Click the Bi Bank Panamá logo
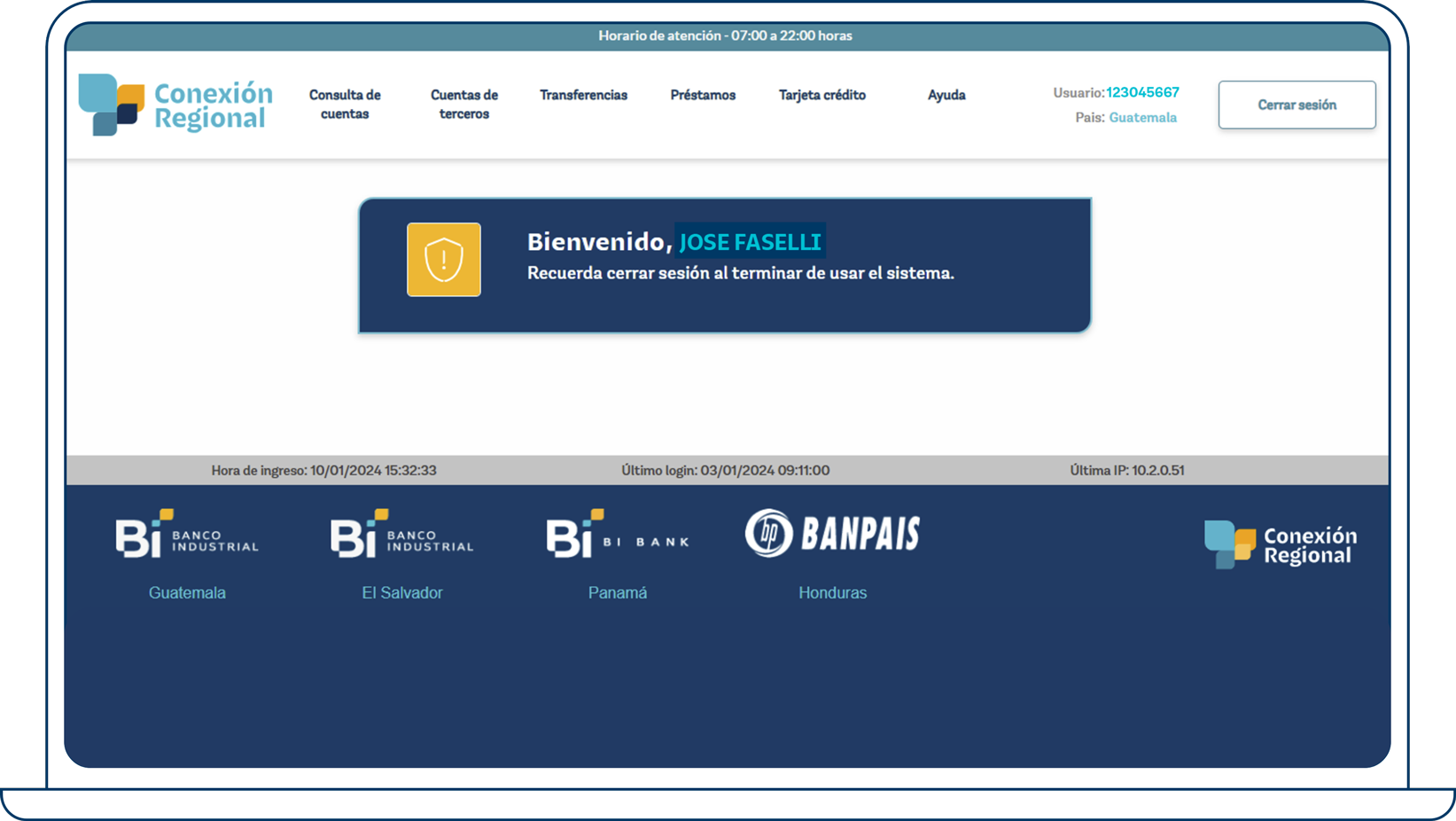The image size is (1456, 821). pyautogui.click(x=618, y=535)
